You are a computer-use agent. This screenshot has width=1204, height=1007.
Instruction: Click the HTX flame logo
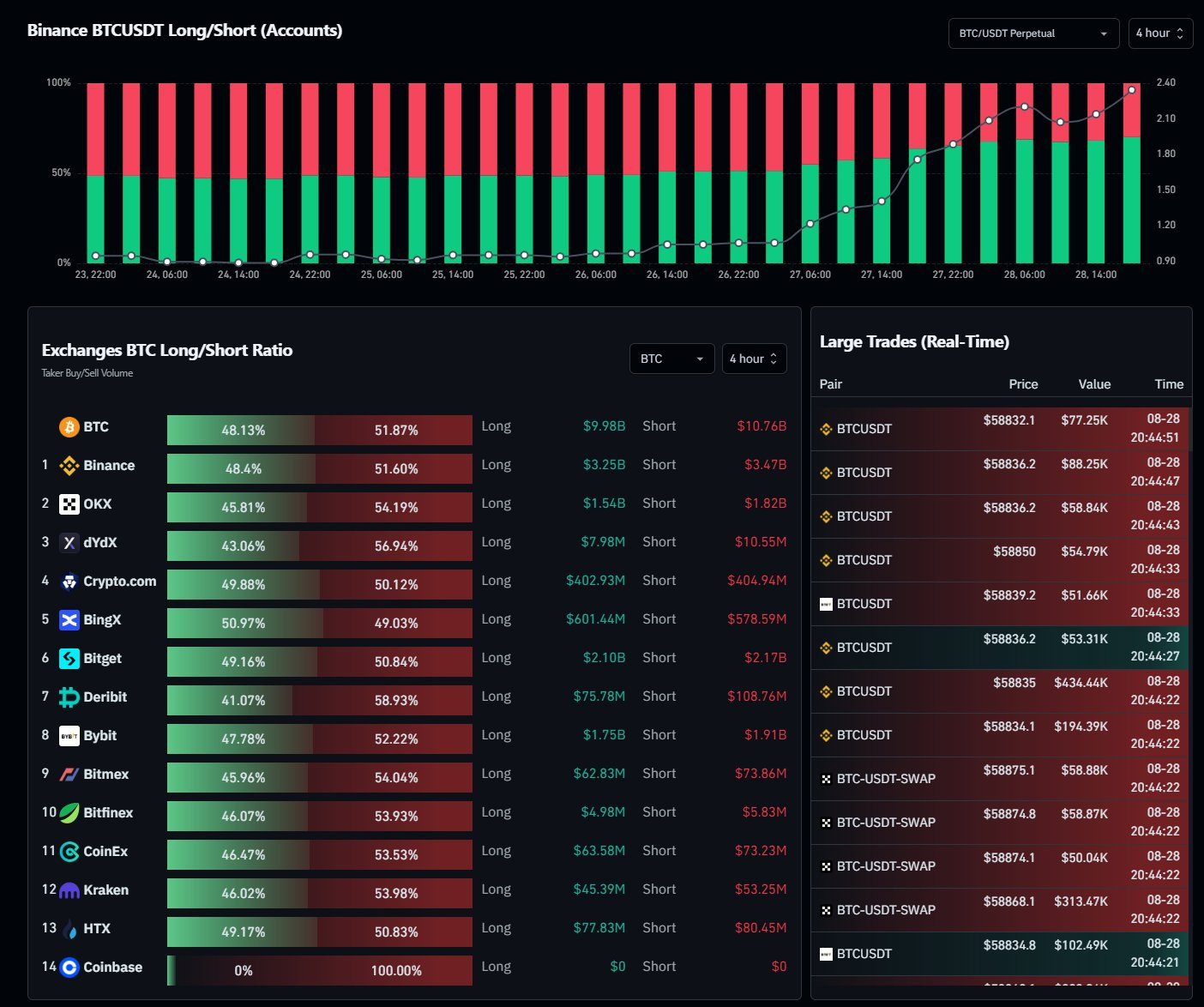(x=69, y=929)
